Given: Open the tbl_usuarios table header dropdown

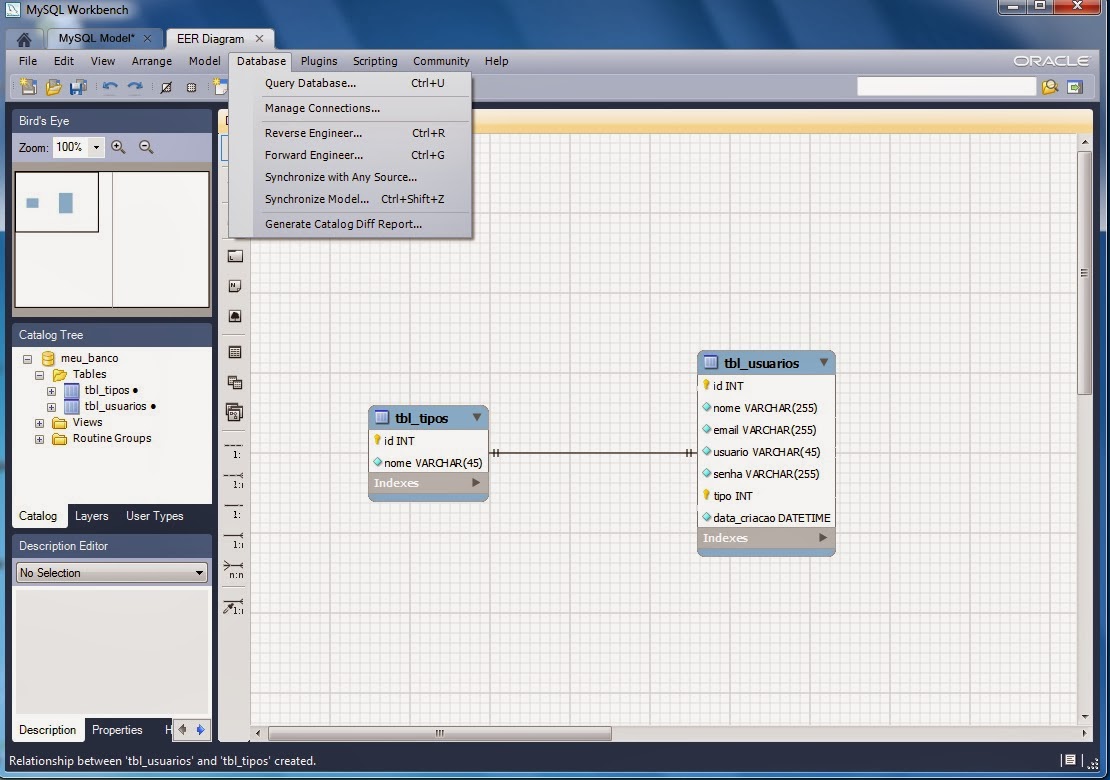Looking at the screenshot, I should click(x=824, y=362).
